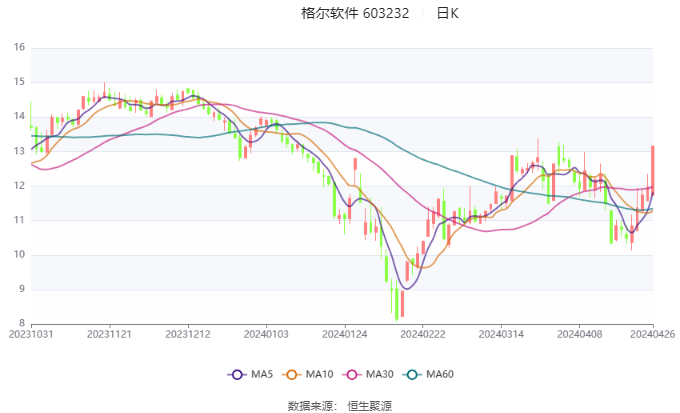Hide the MA30 line via its legend label

[379, 374]
